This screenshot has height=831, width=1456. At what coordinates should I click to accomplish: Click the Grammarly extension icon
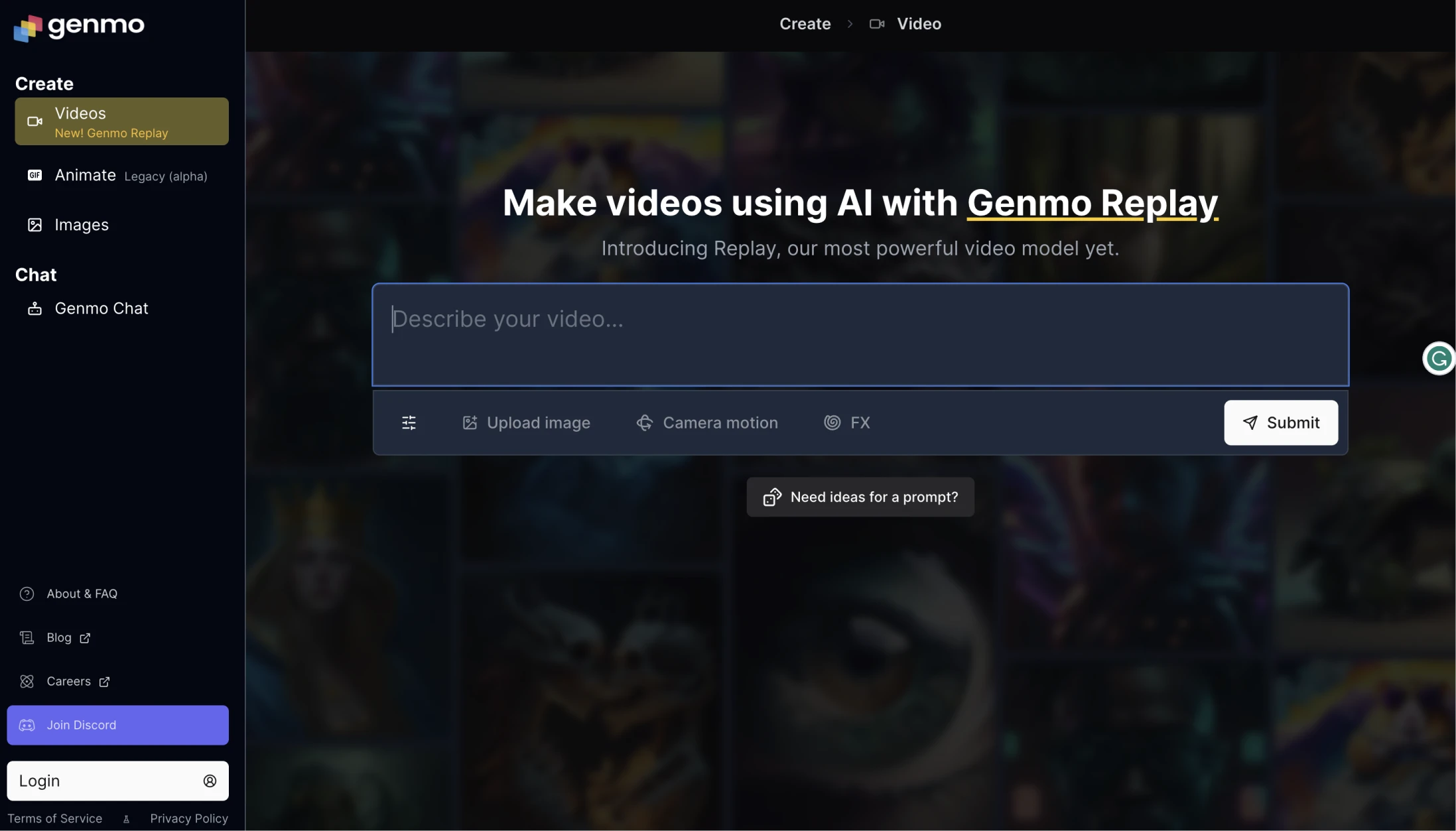[1439, 359]
